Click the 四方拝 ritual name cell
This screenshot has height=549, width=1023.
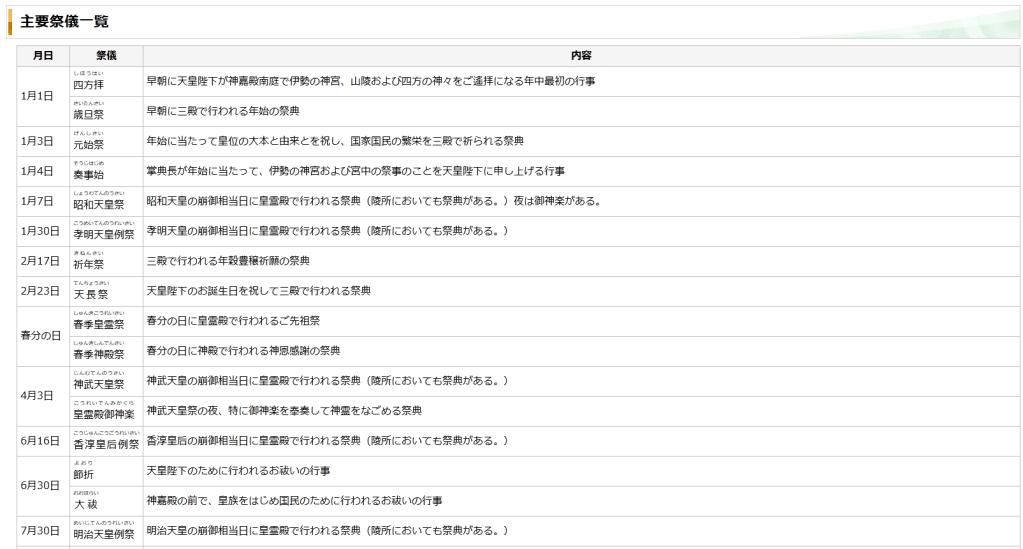[x=88, y=85]
